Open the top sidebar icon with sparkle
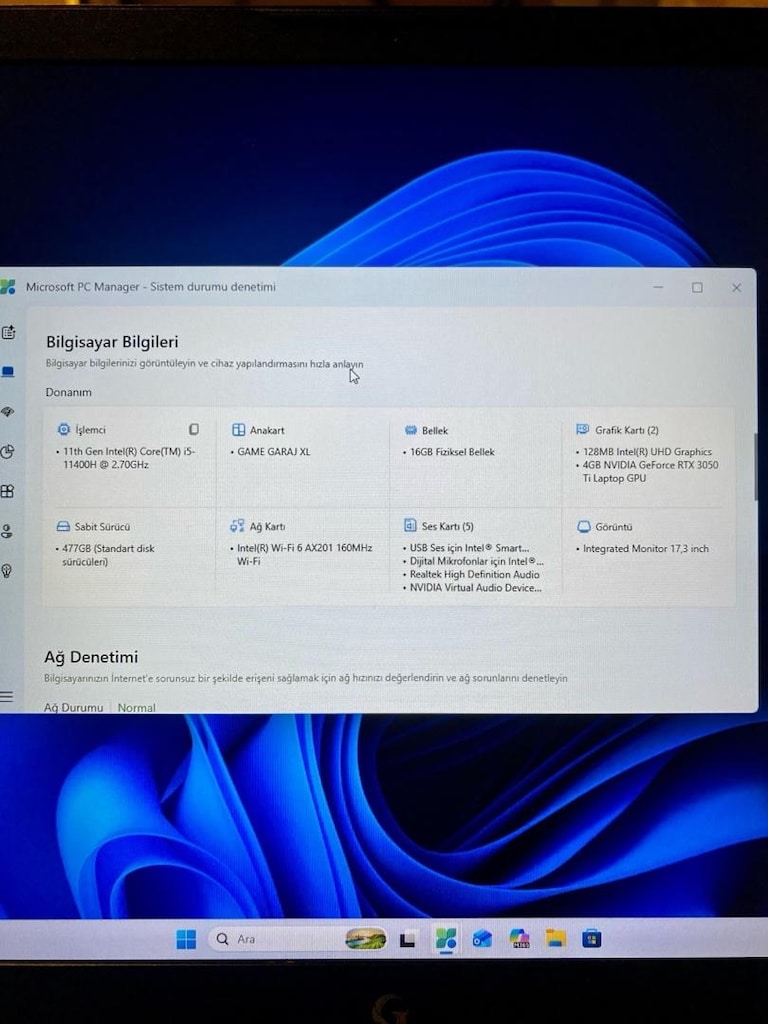Screen dimensions: 768x1024 pos(8,332)
